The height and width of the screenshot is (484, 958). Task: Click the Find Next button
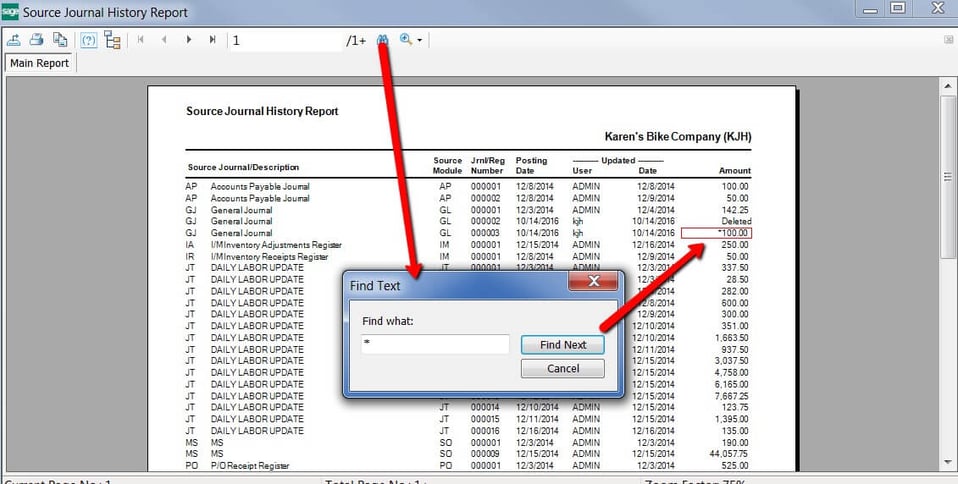[x=563, y=344]
